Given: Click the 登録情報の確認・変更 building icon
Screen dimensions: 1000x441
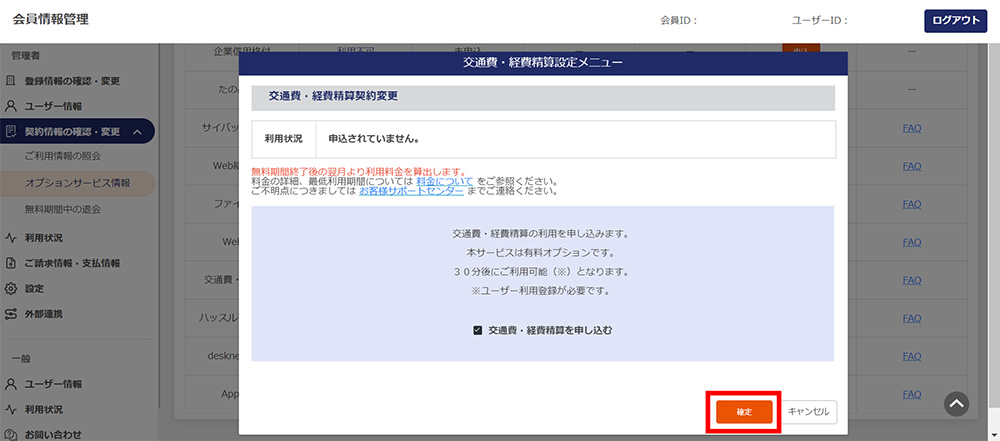Looking at the screenshot, I should (11, 80).
